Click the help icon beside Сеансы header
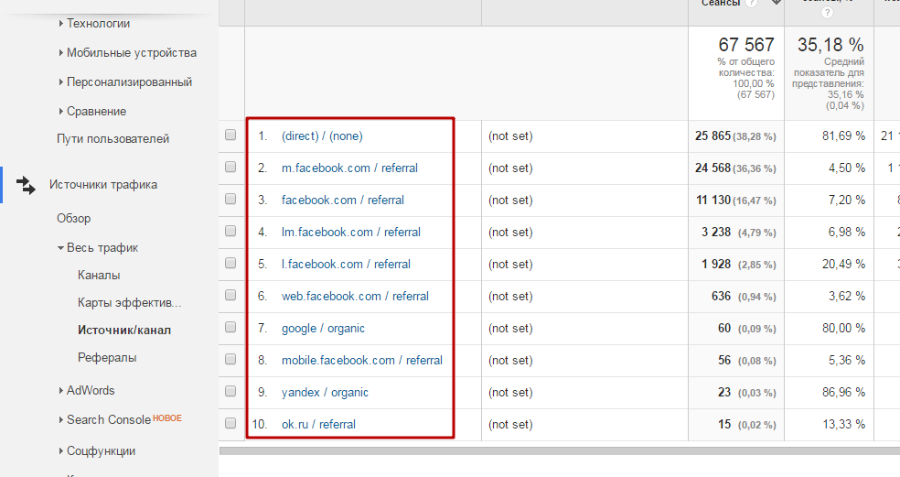Image resolution: width=900 pixels, height=477 pixels. point(751,3)
